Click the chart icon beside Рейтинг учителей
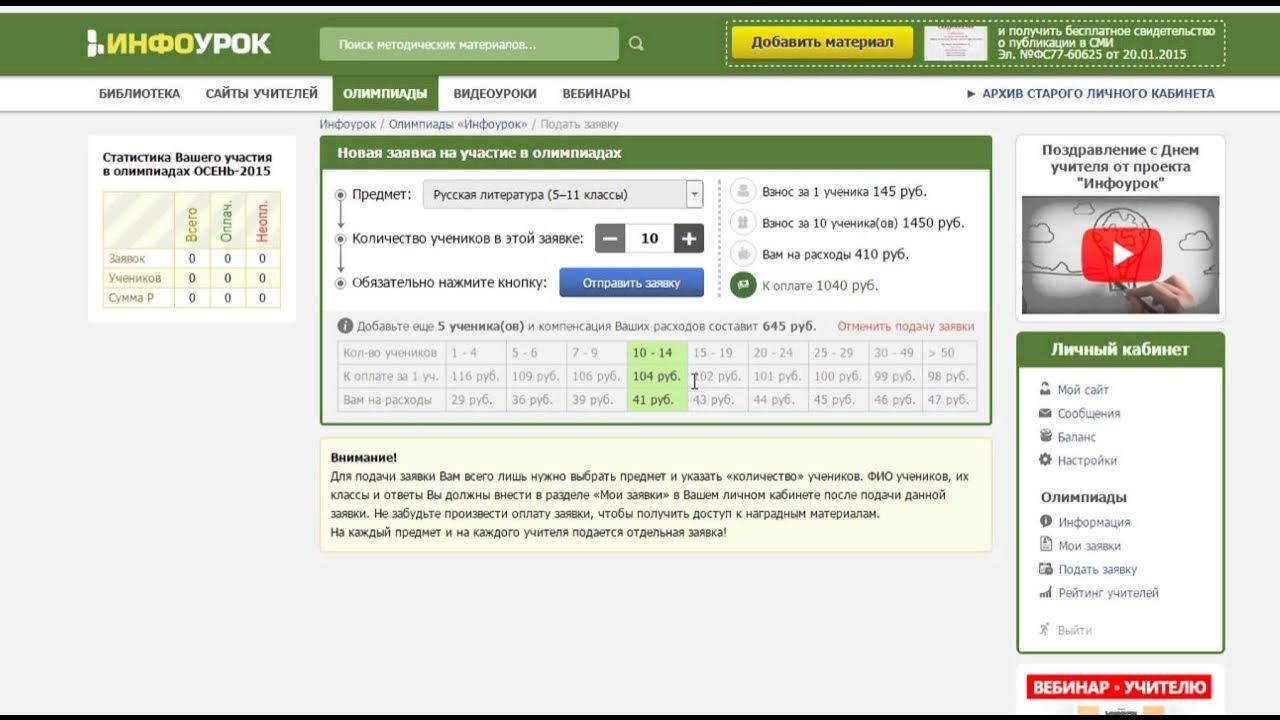 tap(1046, 593)
